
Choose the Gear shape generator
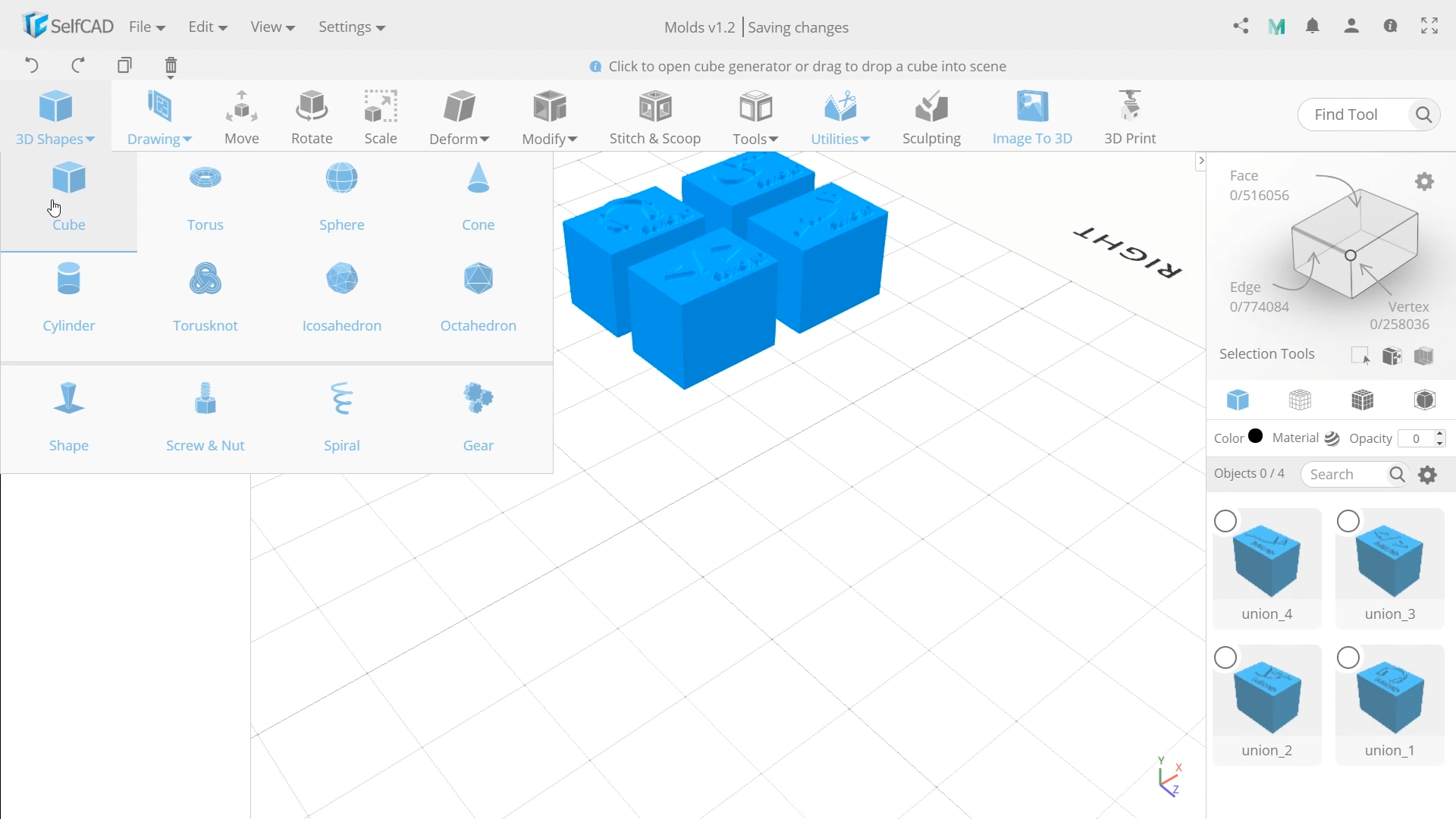click(478, 399)
